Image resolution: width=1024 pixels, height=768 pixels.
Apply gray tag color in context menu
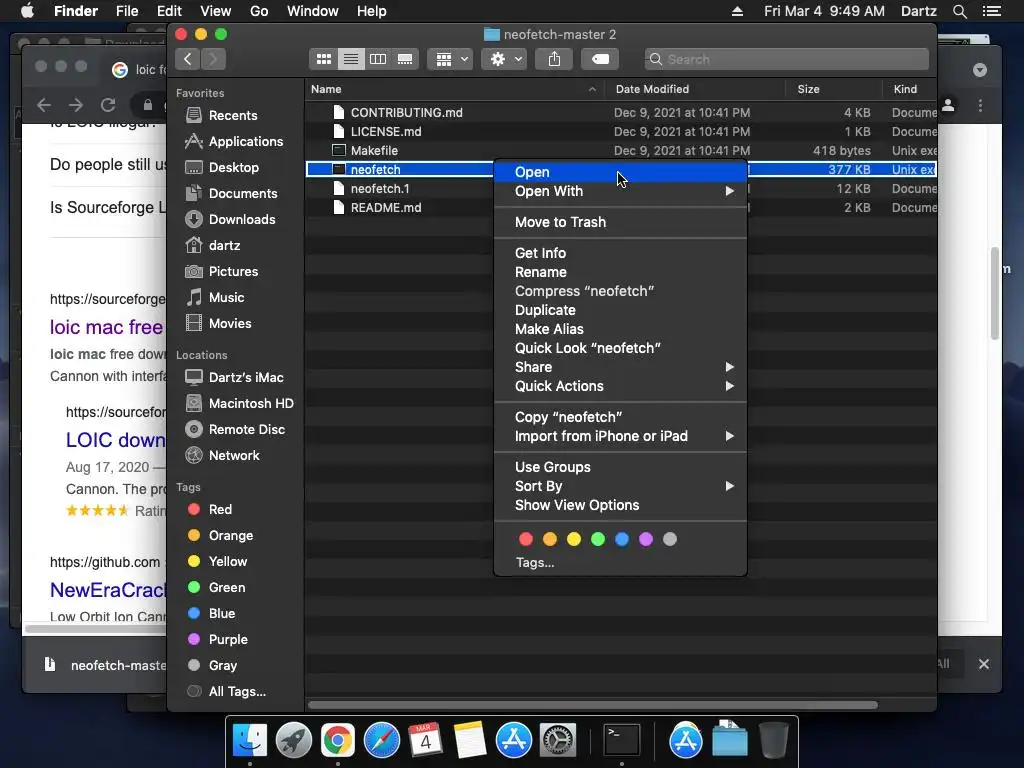tap(670, 539)
